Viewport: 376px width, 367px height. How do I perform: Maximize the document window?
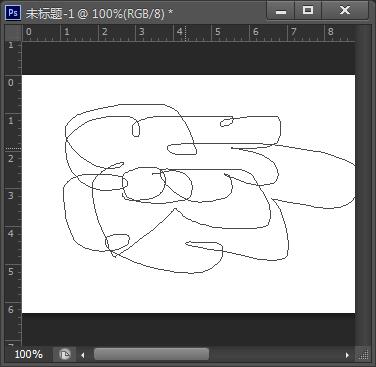coord(308,11)
